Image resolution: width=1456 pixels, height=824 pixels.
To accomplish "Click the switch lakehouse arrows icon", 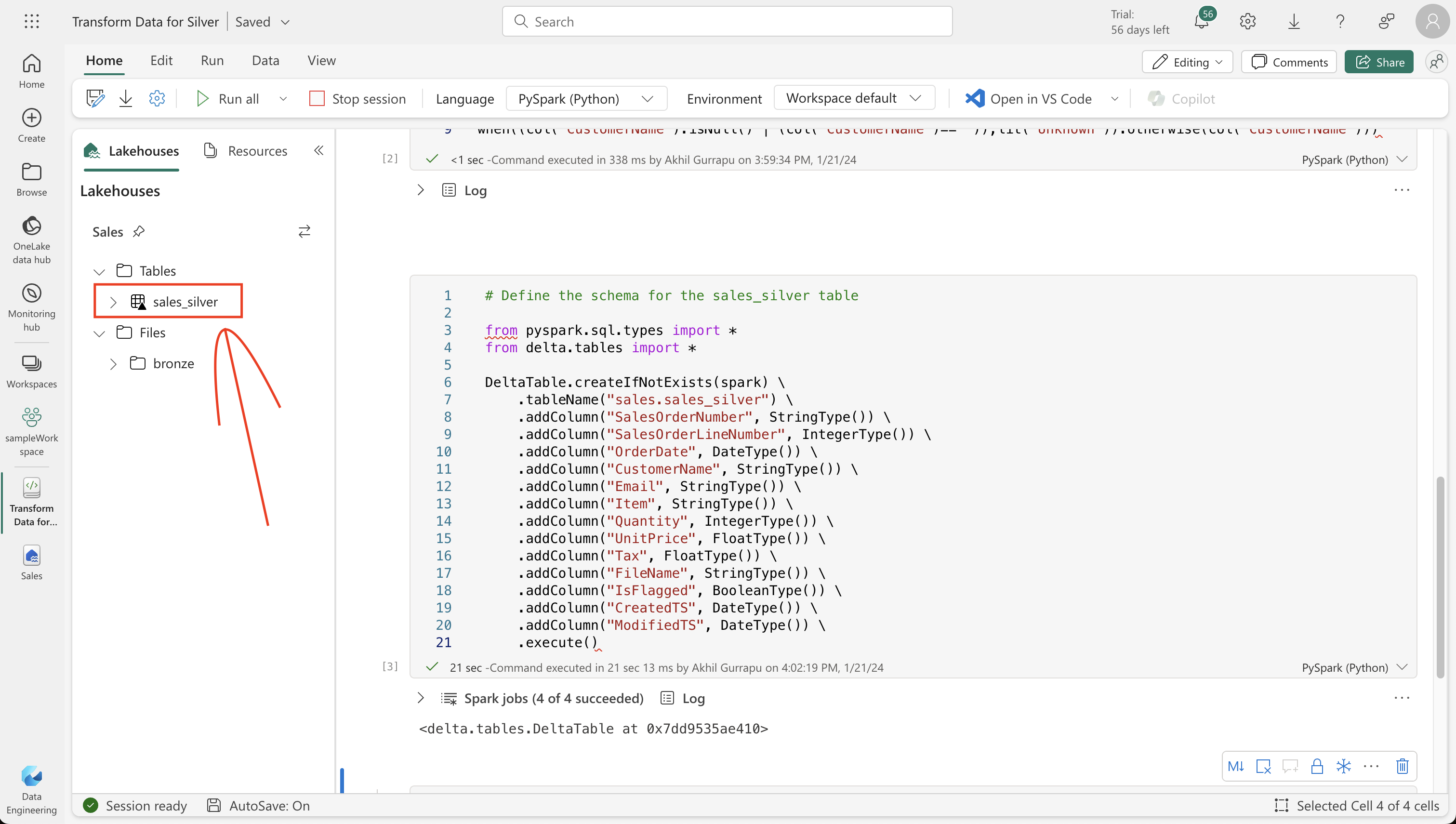I will pos(304,231).
